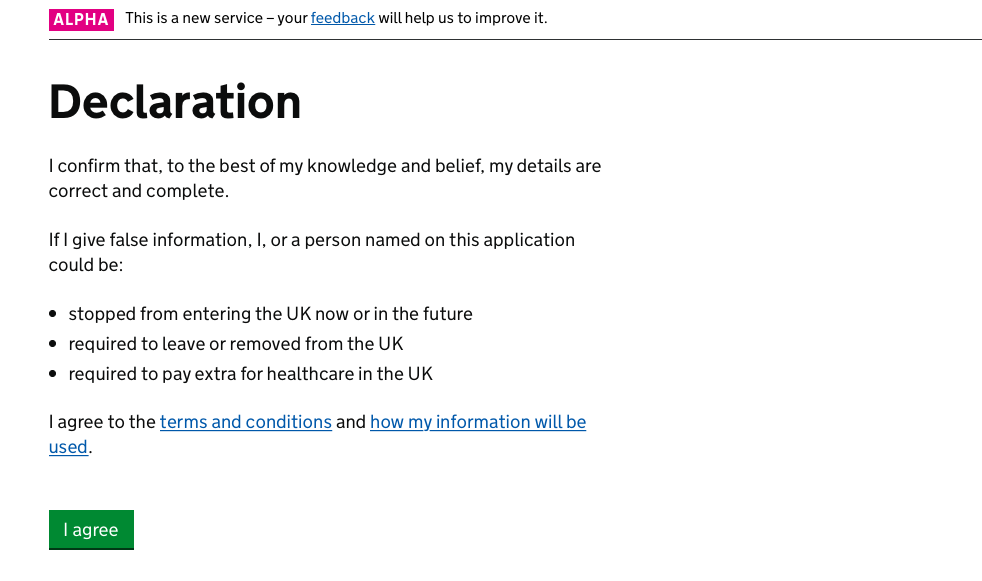The width and height of the screenshot is (982, 581).
Task: Click the 'could be:' line of text
Action: coord(86,265)
